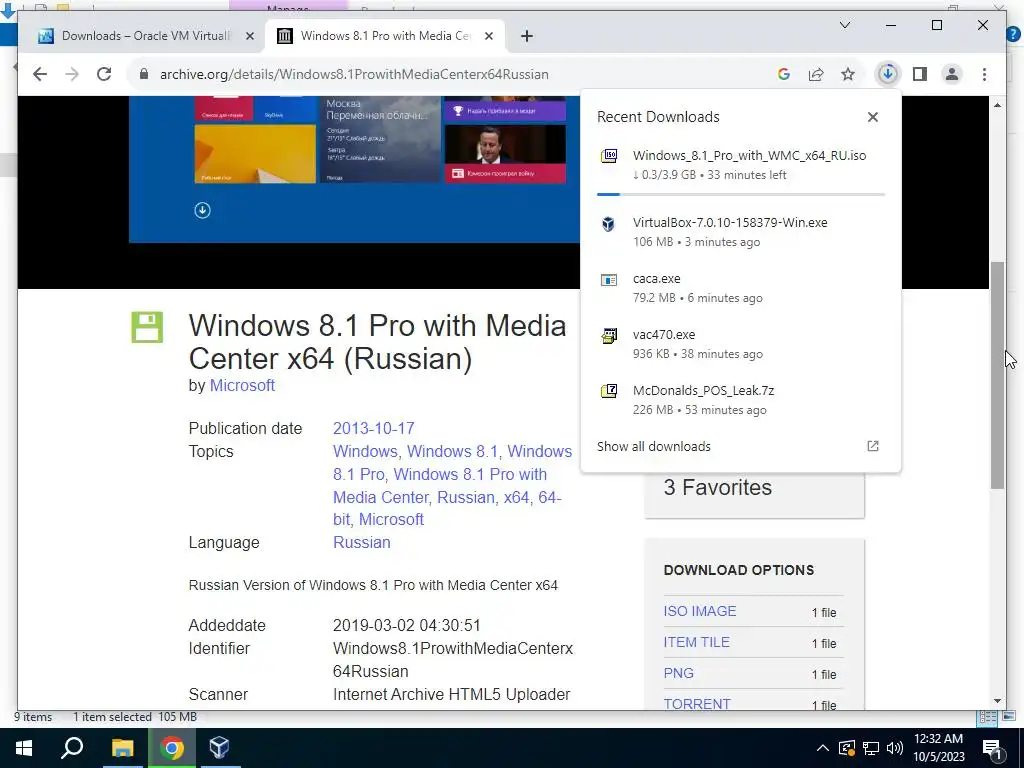This screenshot has width=1024, height=768.
Task: Open the Russian language link
Action: [362, 543]
